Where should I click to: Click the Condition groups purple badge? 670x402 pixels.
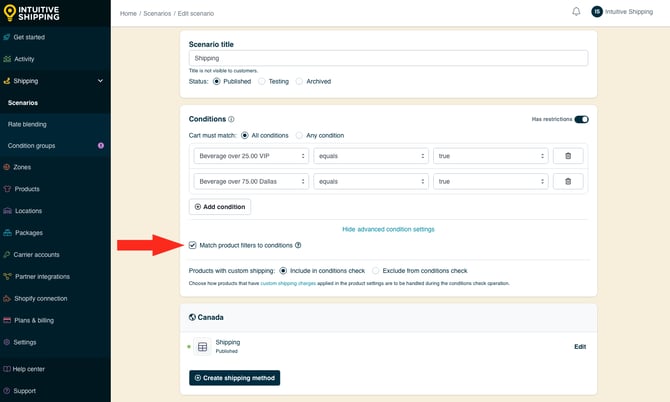click(101, 146)
